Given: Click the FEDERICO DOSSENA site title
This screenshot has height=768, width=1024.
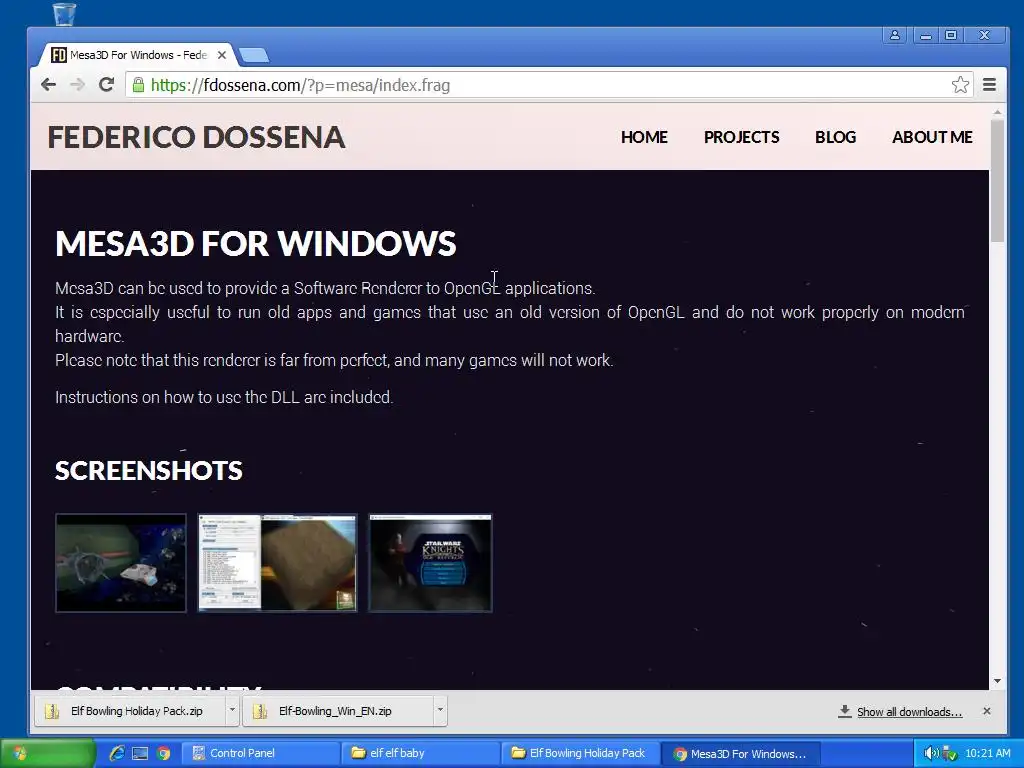Looking at the screenshot, I should tap(196, 137).
